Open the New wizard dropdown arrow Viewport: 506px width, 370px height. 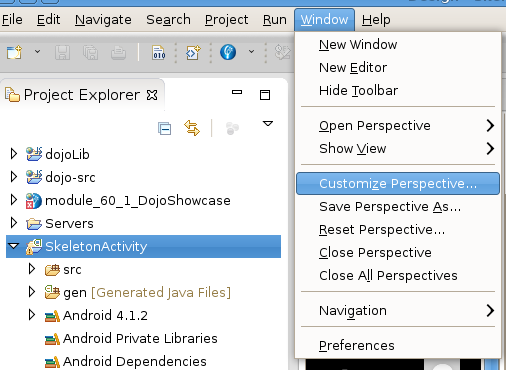(x=37, y=52)
